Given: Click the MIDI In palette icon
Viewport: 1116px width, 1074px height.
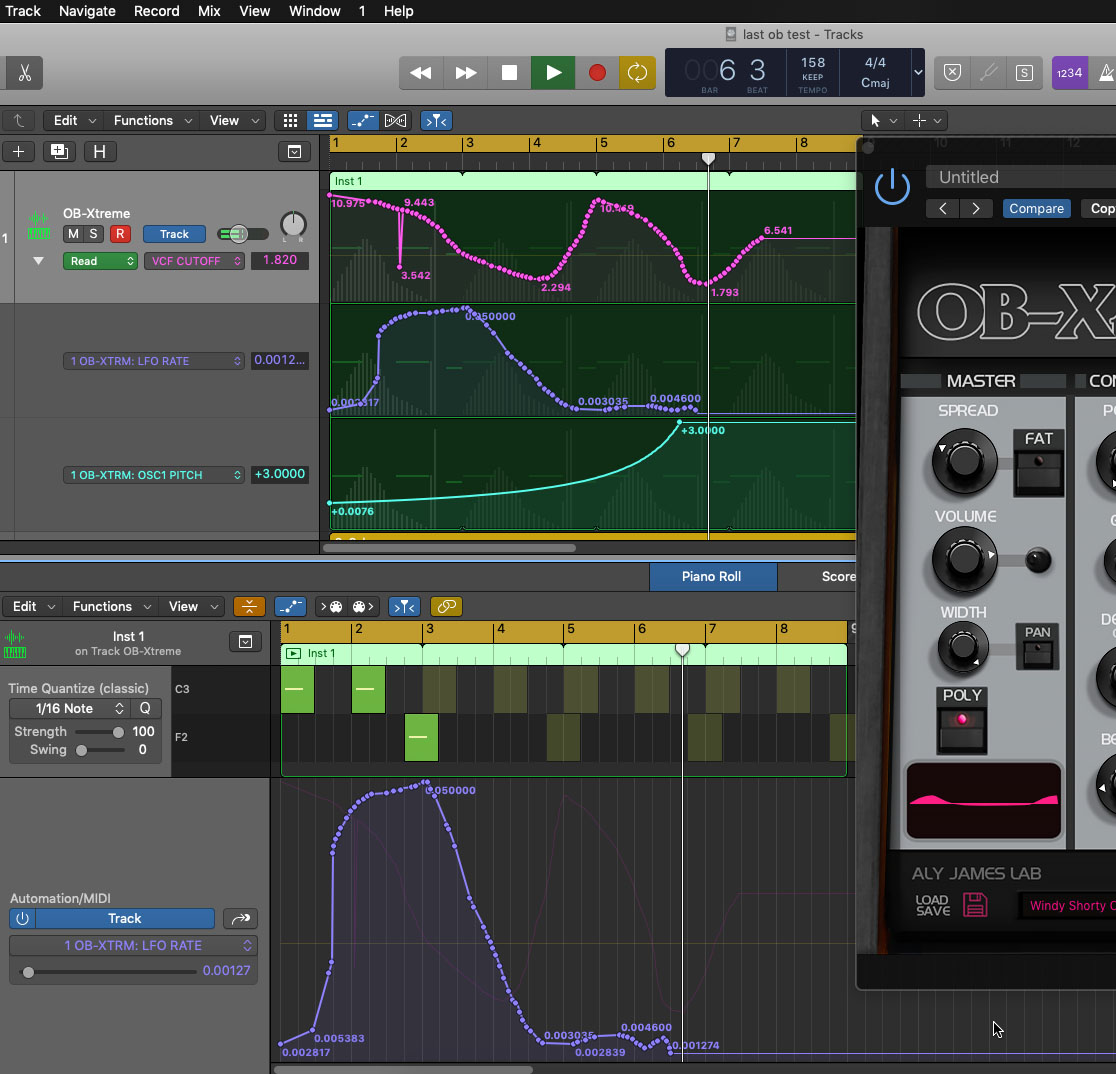Looking at the screenshot, I should click(x=331, y=606).
